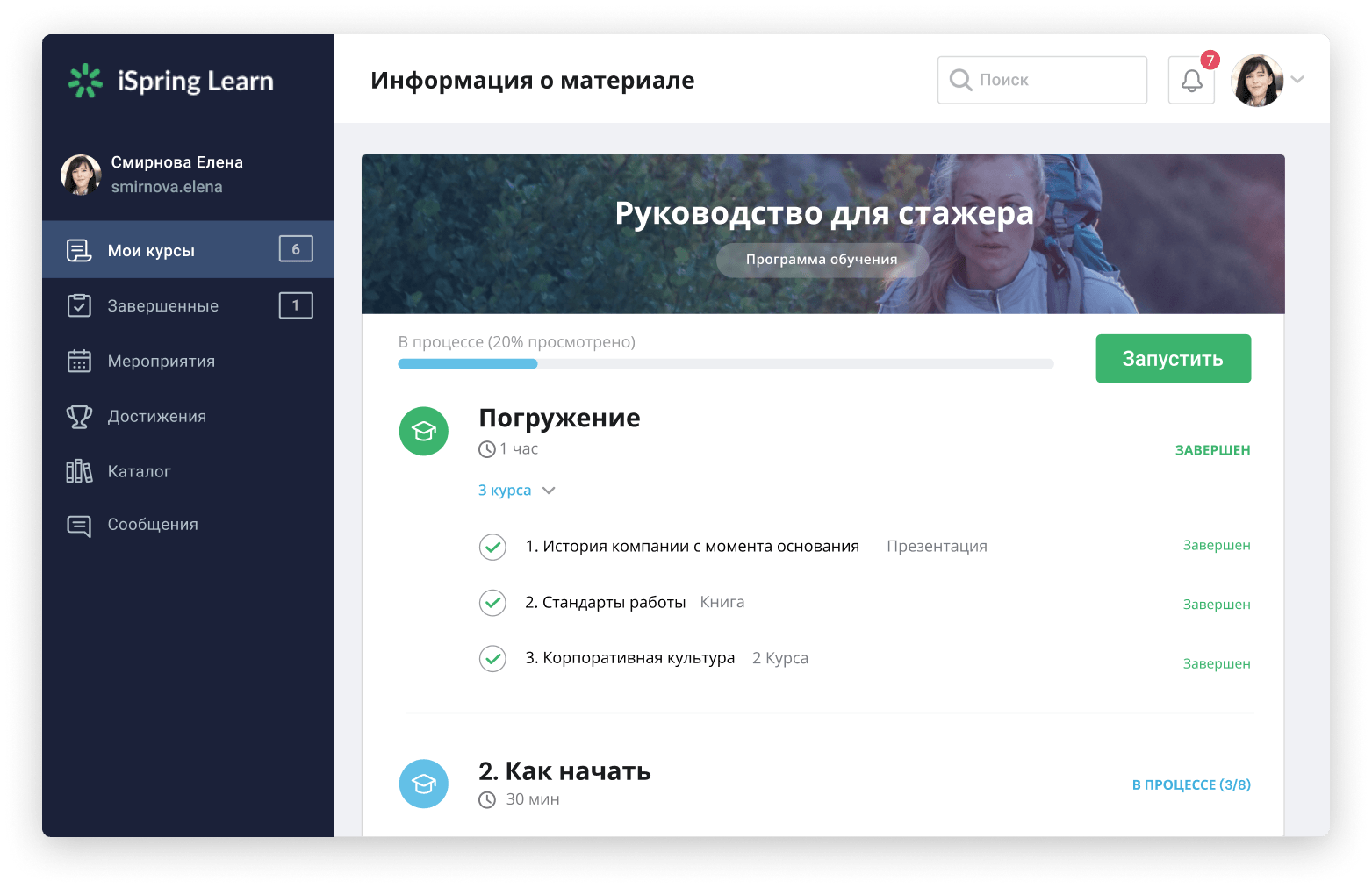Expand the account dropdown arrow
The height and width of the screenshot is (888, 1372).
(1297, 80)
